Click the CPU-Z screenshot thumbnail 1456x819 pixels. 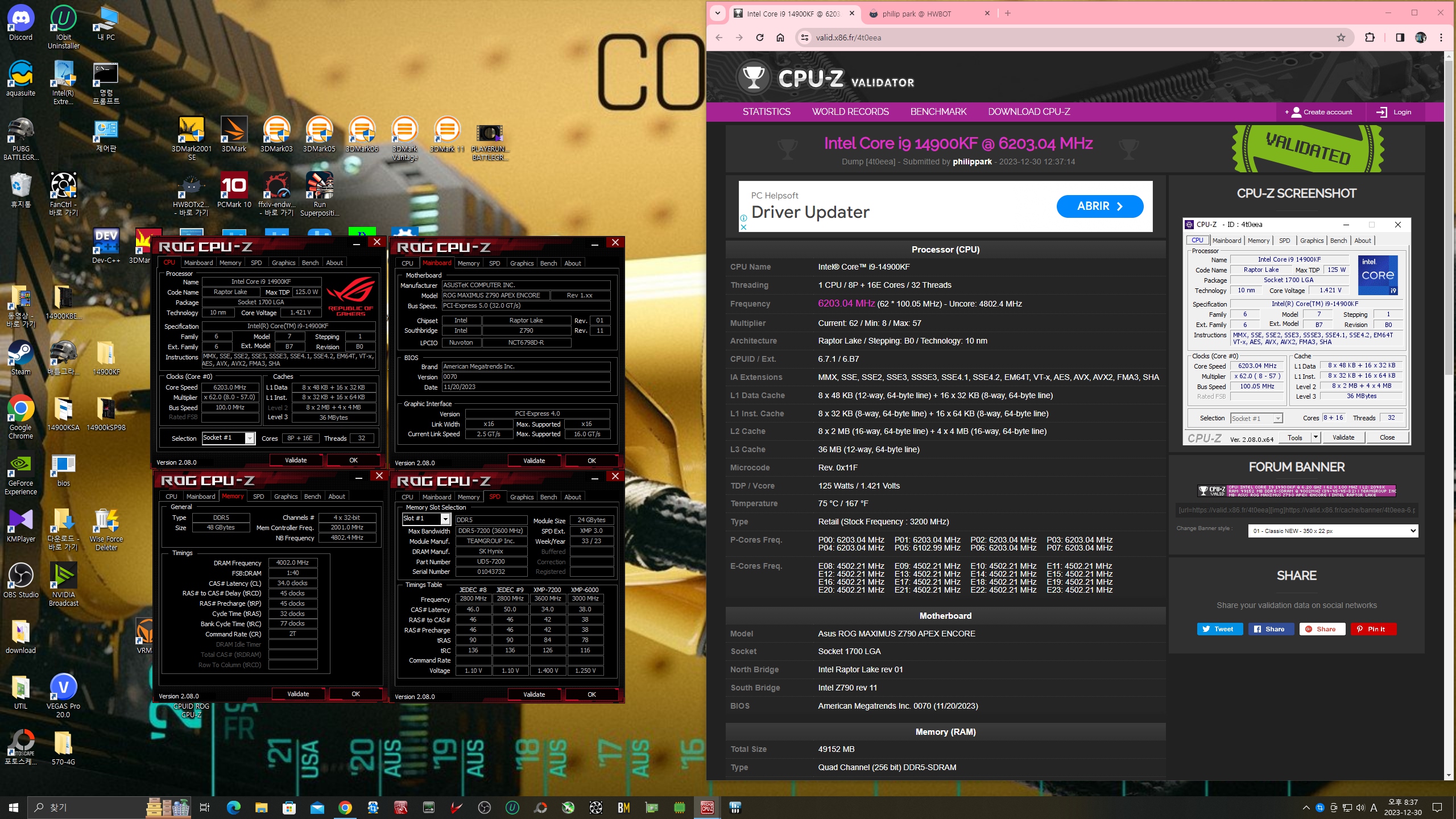click(1296, 332)
